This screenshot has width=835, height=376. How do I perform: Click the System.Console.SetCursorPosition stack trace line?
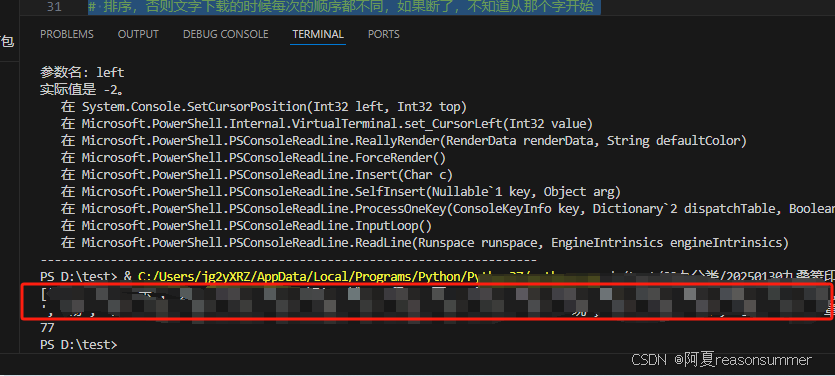264,107
